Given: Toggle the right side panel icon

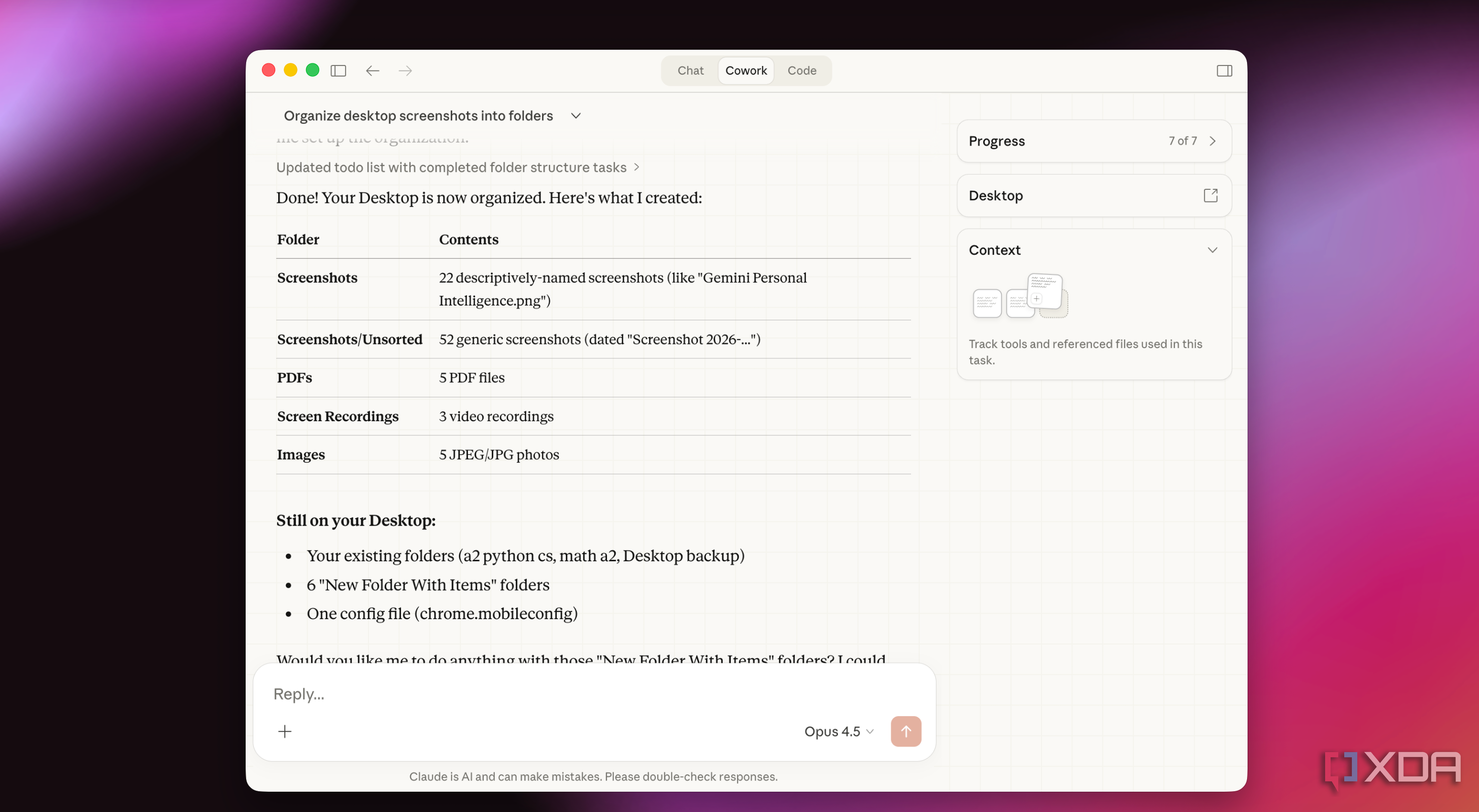Looking at the screenshot, I should 1224,71.
